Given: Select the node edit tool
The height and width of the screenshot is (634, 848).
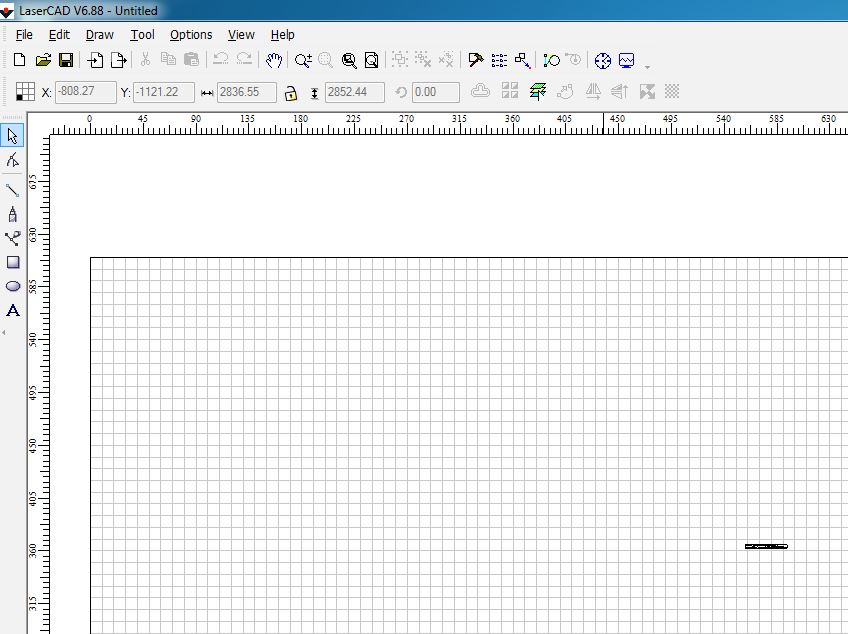Looking at the screenshot, I should tap(13, 160).
